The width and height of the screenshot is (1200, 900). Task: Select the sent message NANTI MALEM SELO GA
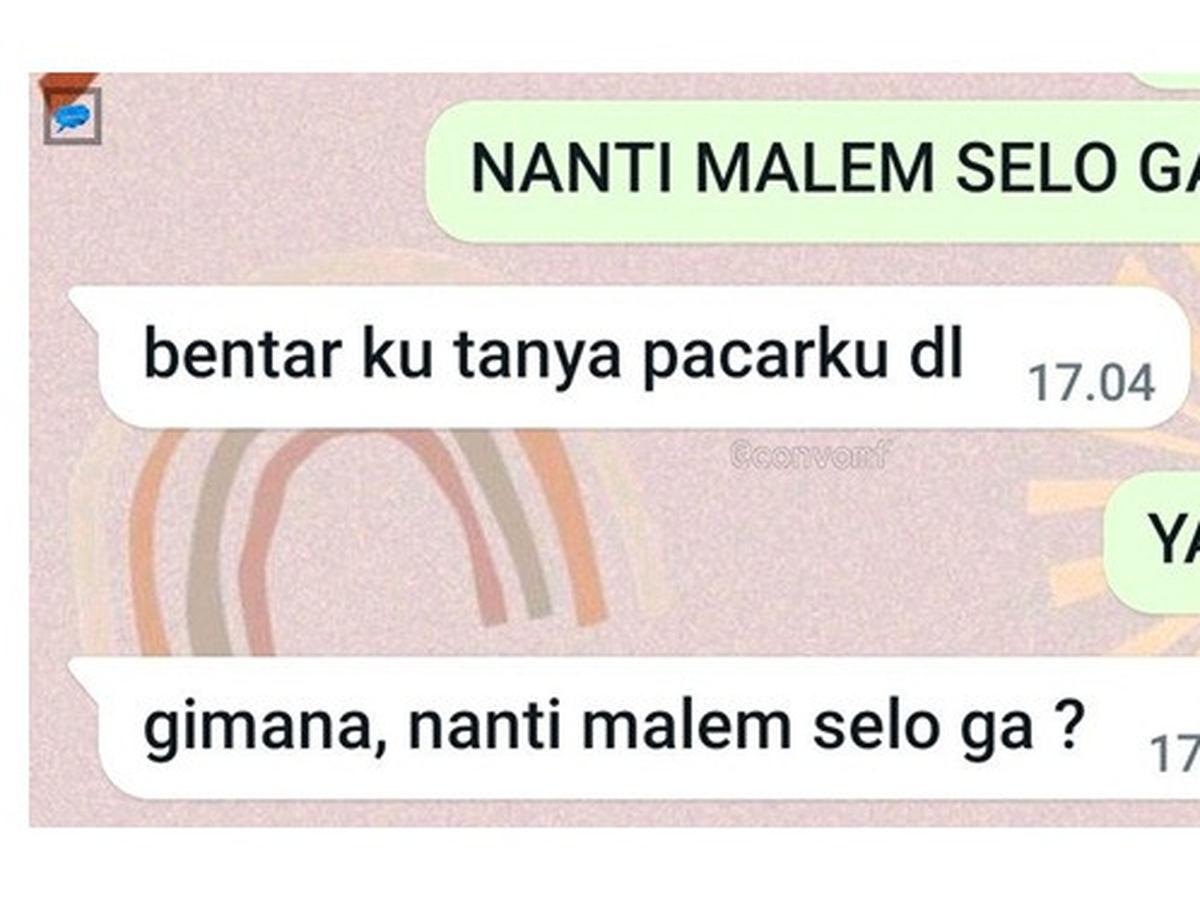tap(813, 170)
